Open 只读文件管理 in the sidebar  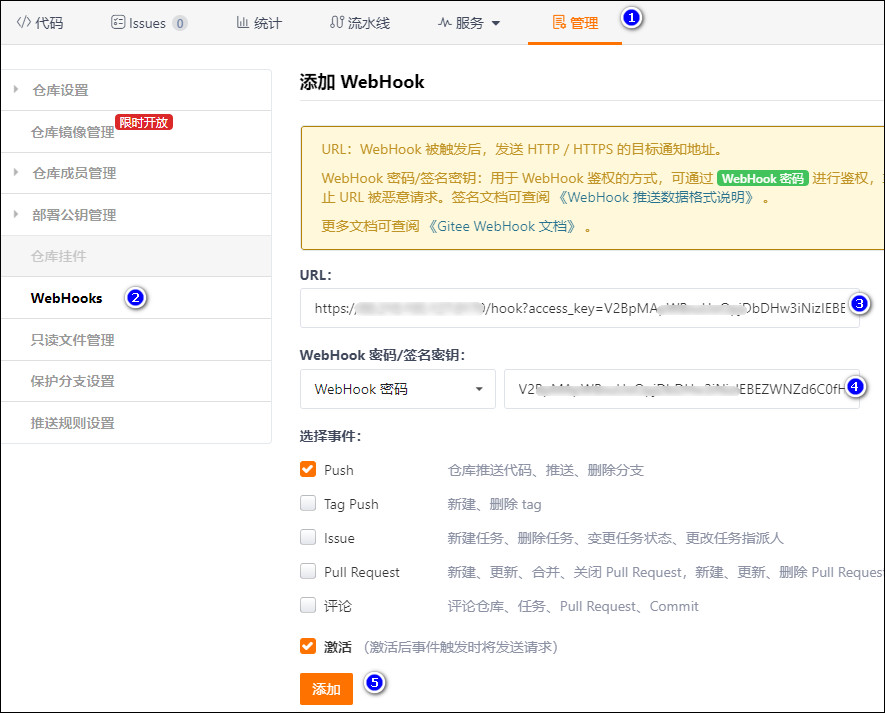(136, 340)
